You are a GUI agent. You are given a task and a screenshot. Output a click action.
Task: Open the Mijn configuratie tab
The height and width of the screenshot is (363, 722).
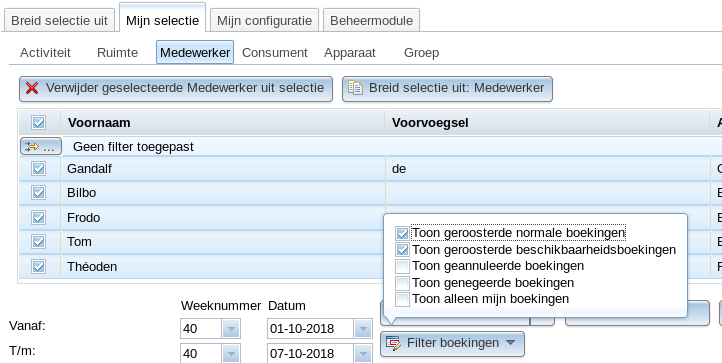pyautogui.click(x=264, y=21)
